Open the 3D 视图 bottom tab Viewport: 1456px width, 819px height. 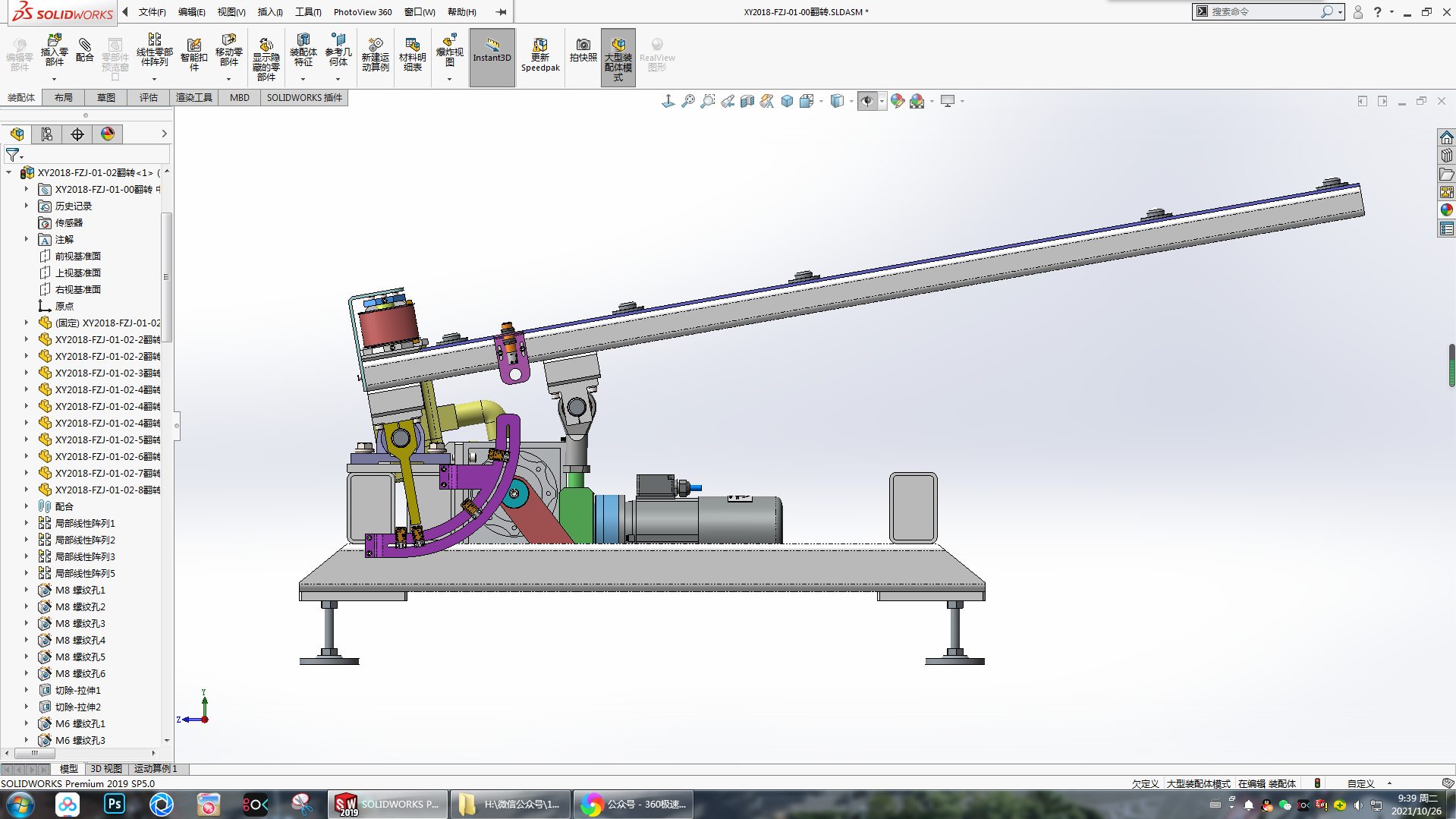point(106,769)
